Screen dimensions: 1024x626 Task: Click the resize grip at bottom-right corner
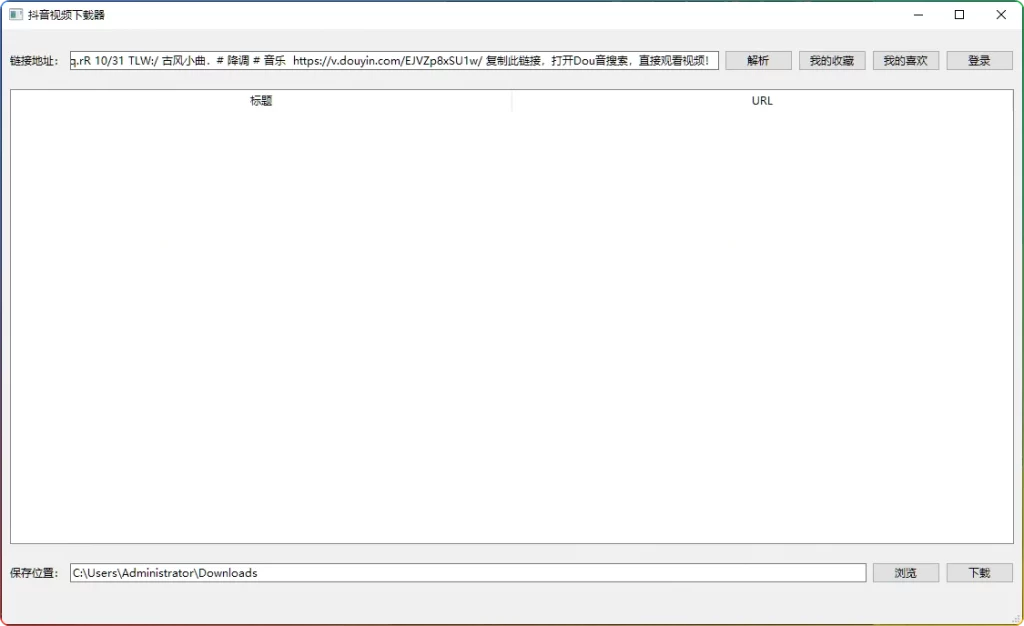1016,618
